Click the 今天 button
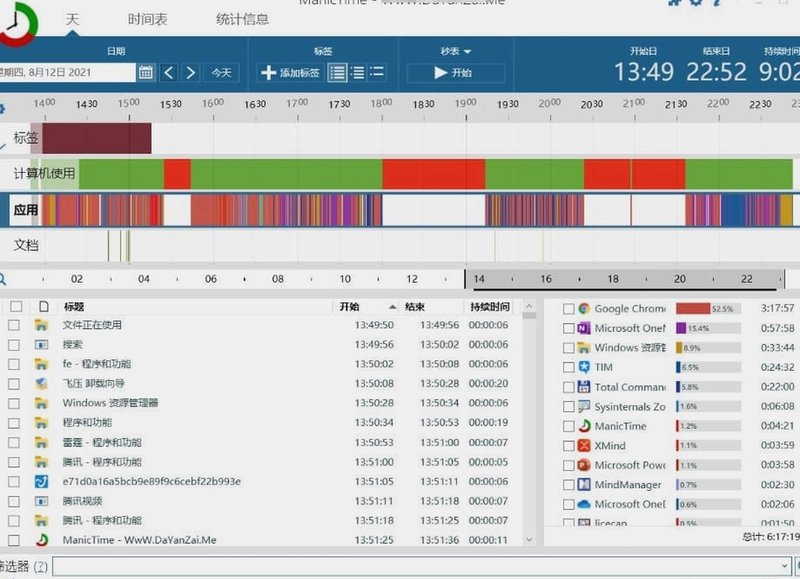 click(221, 72)
